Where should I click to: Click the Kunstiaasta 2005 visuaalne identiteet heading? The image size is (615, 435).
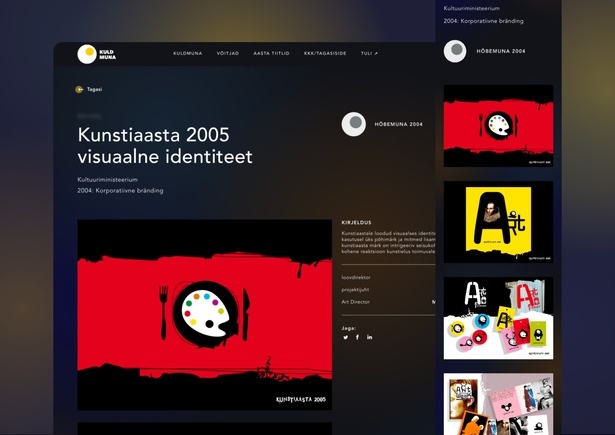[165, 145]
